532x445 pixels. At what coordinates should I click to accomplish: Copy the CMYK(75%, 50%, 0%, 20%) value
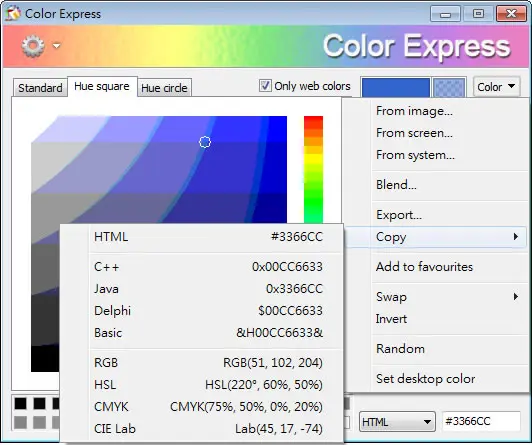point(202,407)
